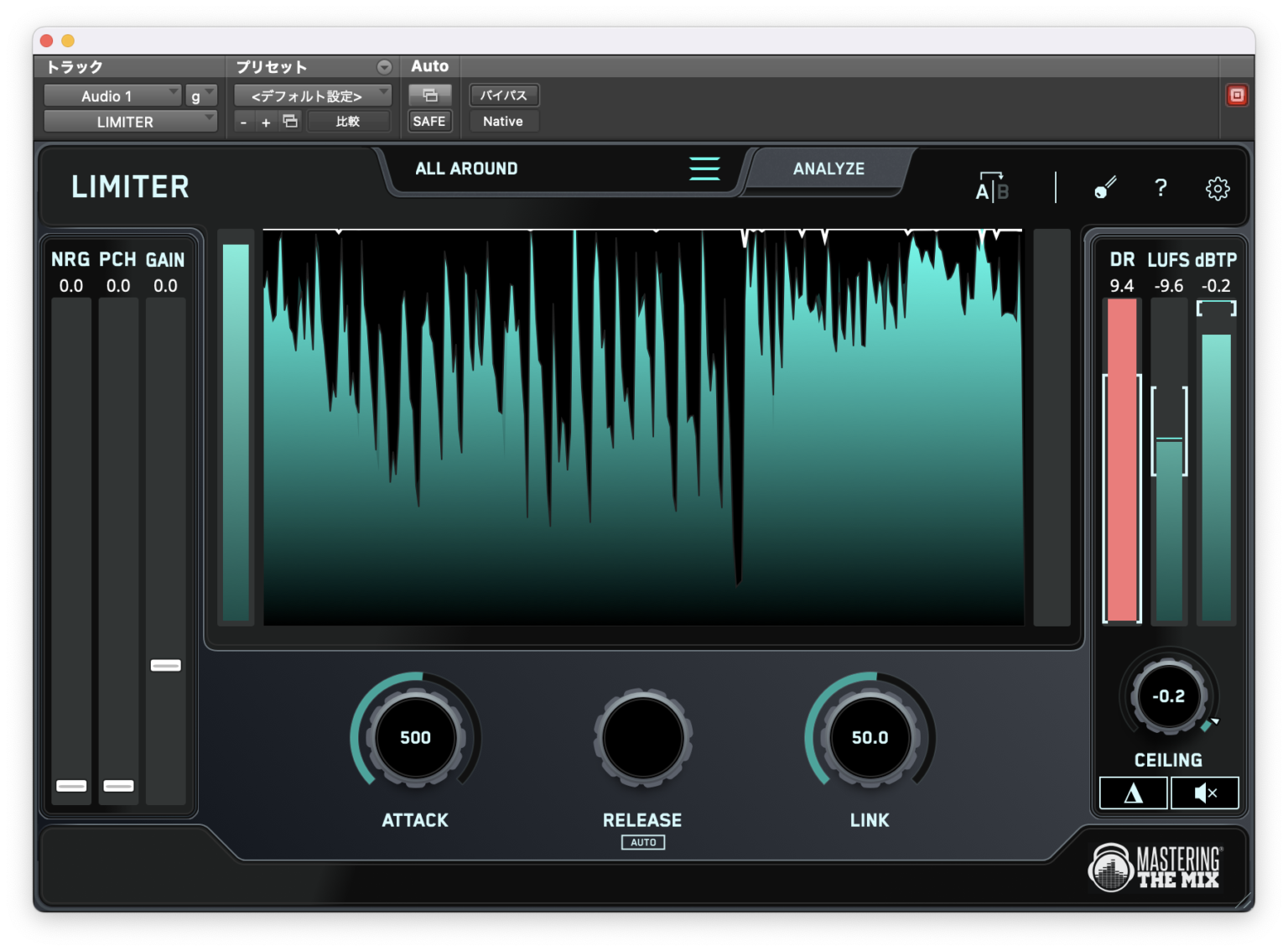The image size is (1288, 951).
Task: Open the help question mark icon
Action: coord(1160,189)
